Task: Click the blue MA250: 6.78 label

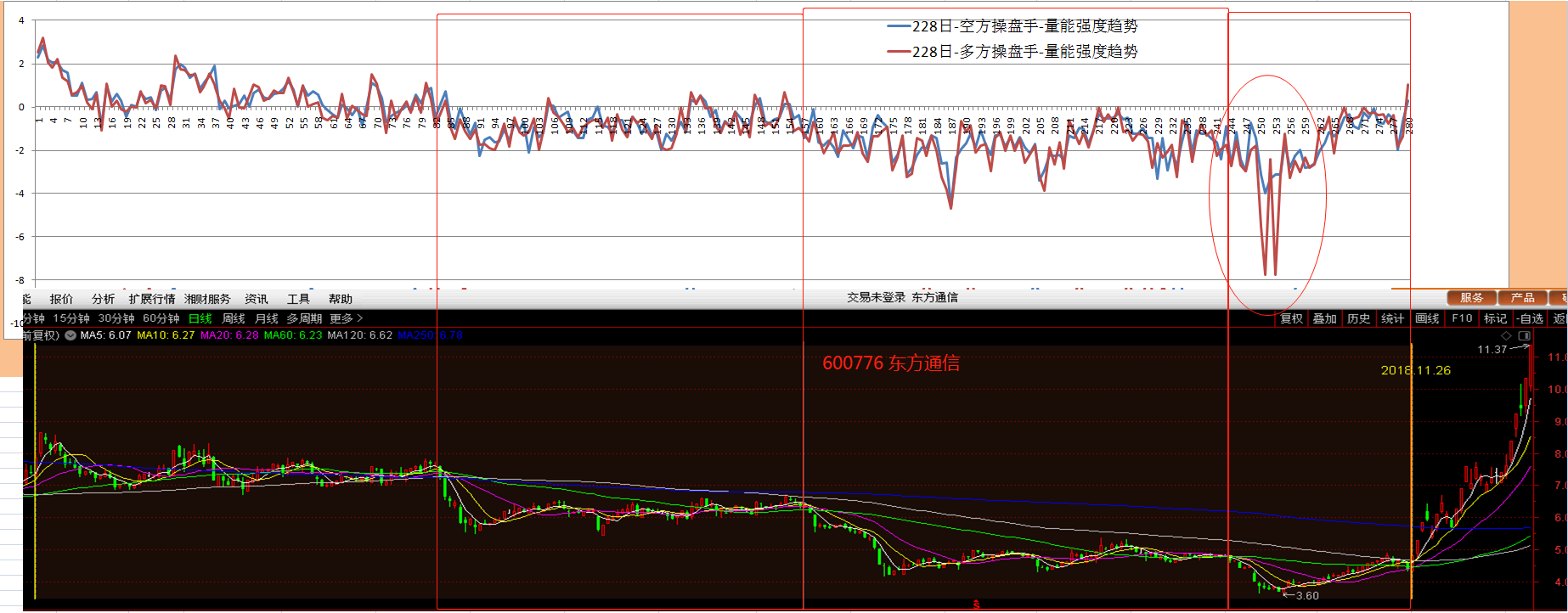Action: coord(431,335)
